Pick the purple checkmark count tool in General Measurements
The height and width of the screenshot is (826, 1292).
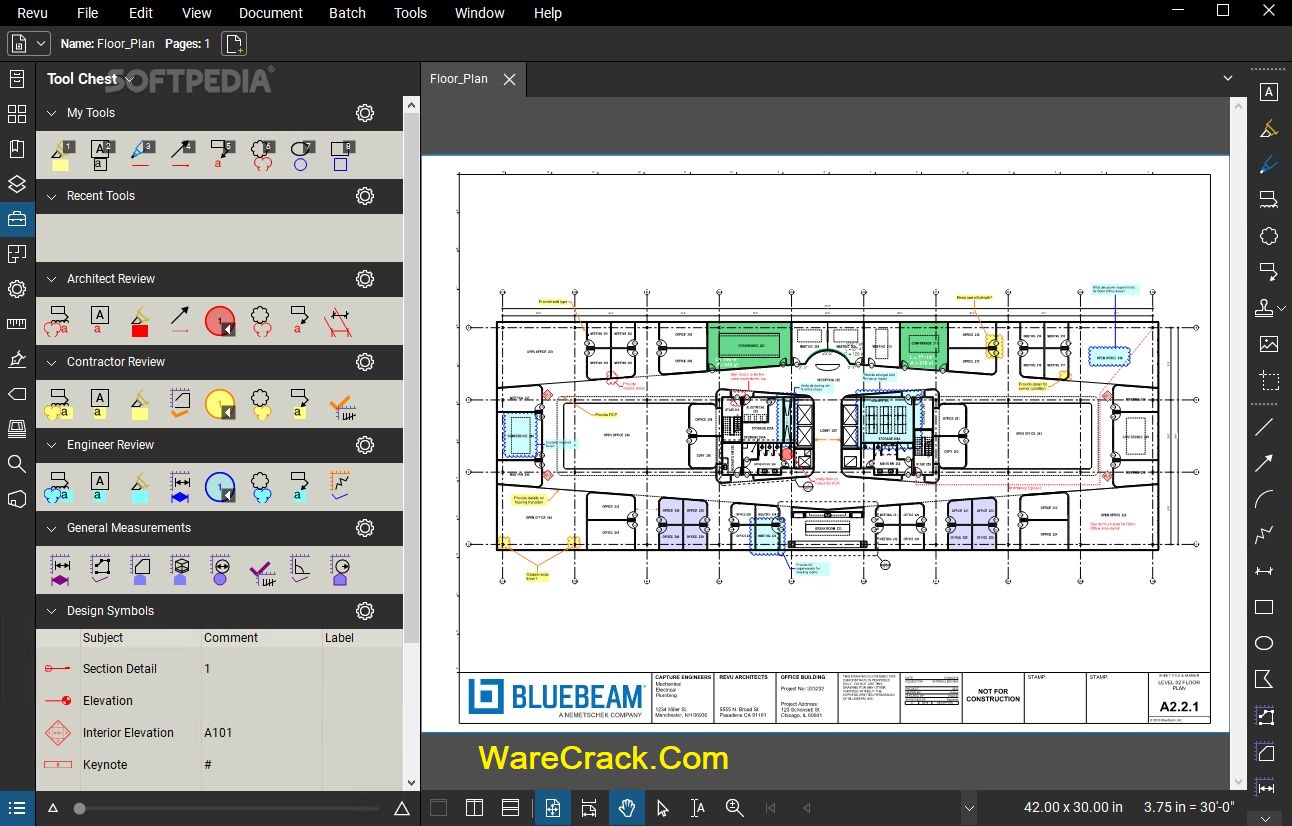click(x=260, y=570)
